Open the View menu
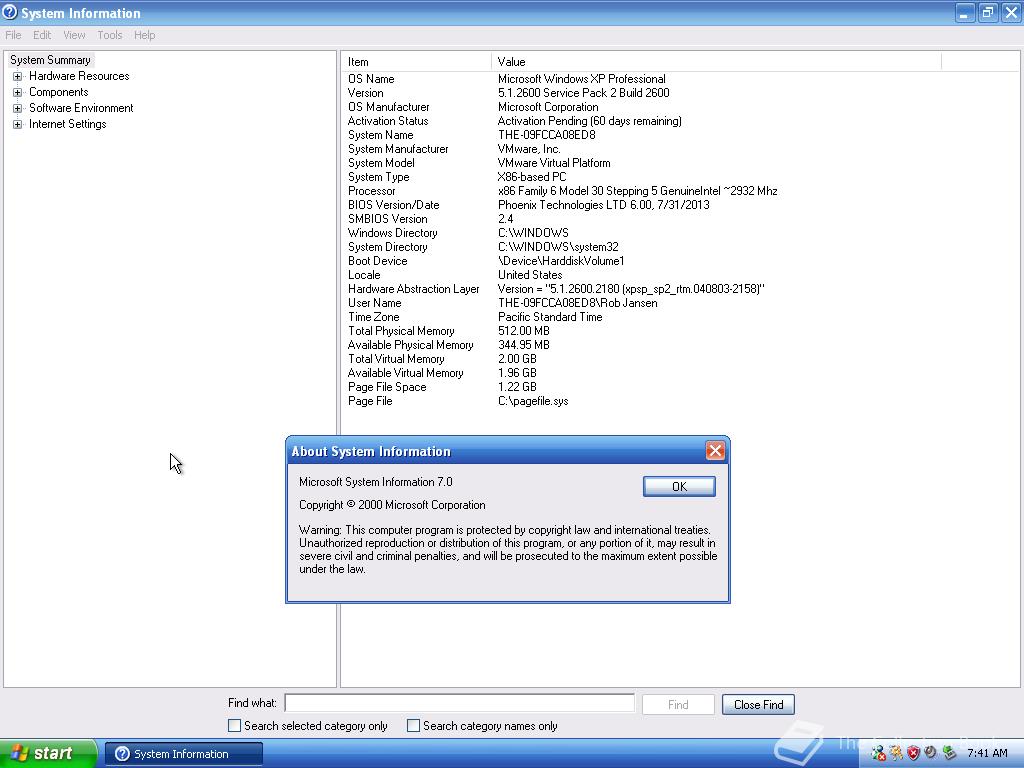The width and height of the screenshot is (1024, 768). tap(74, 35)
